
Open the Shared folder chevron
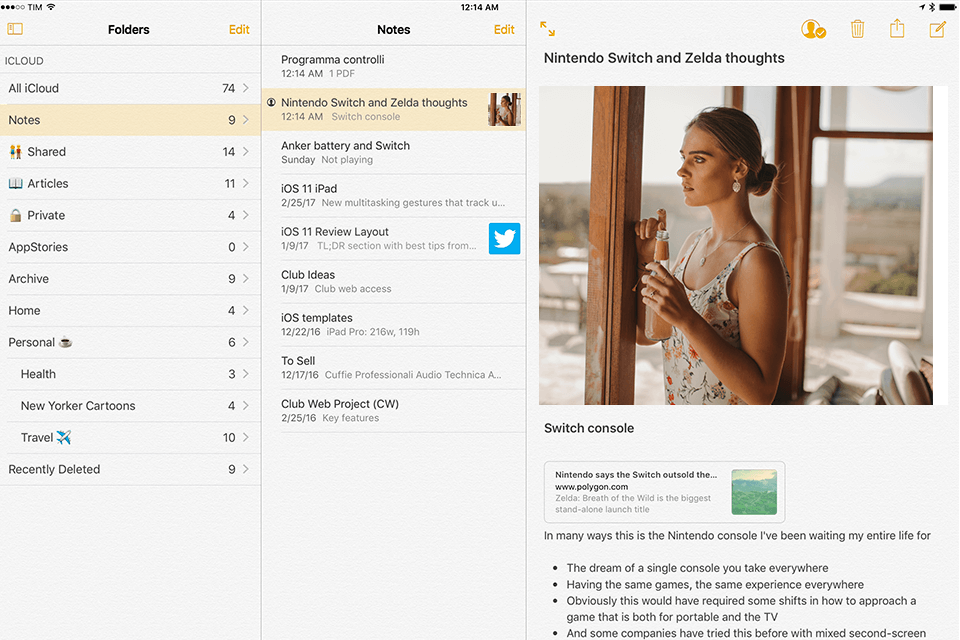click(x=246, y=151)
